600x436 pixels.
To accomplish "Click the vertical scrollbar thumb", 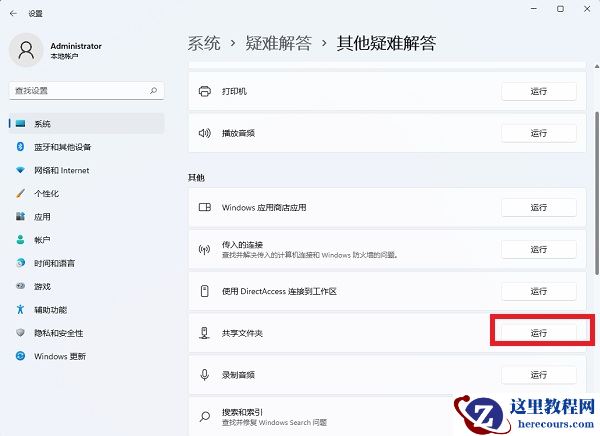I will pyautogui.click(x=597, y=193).
